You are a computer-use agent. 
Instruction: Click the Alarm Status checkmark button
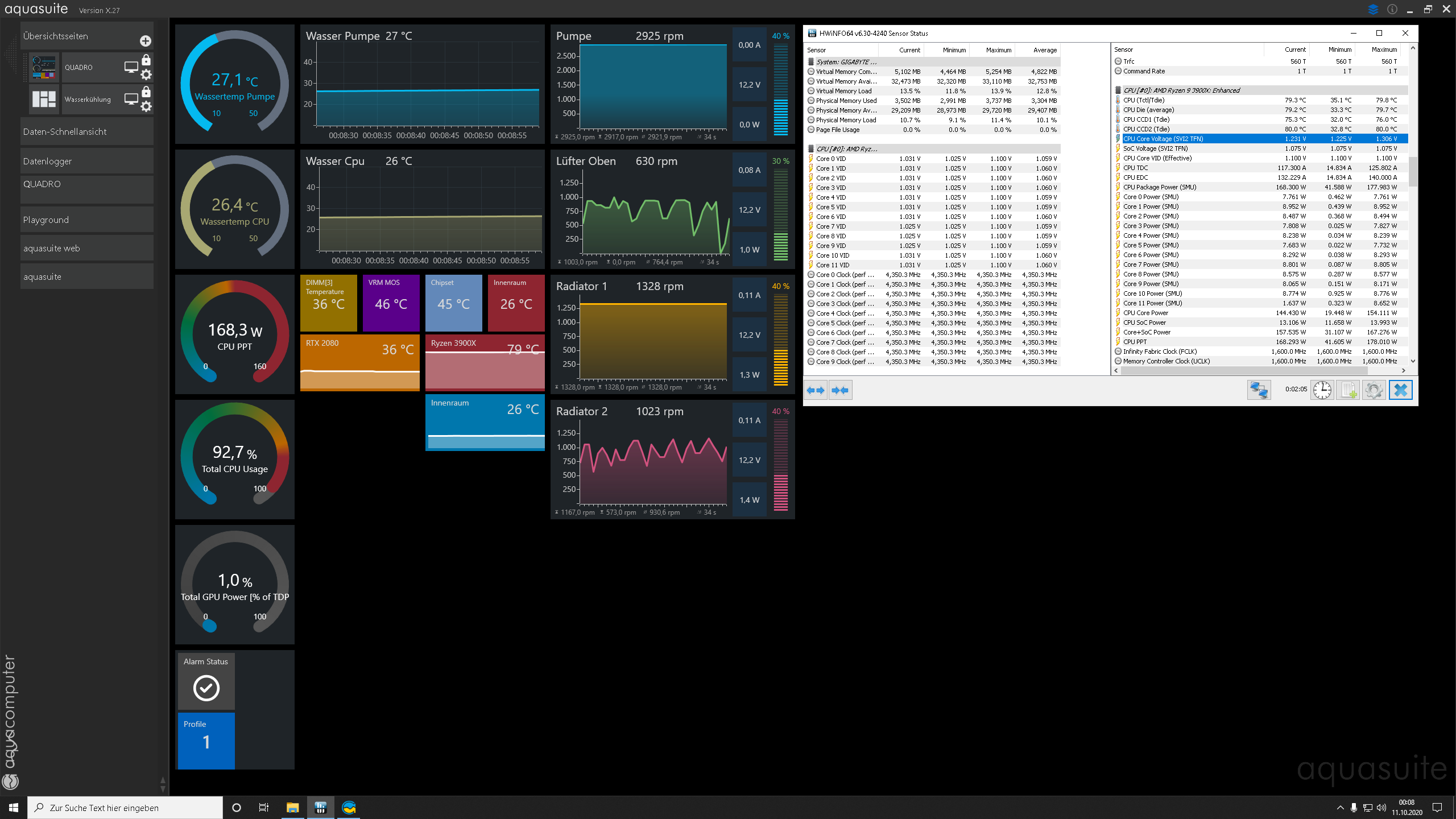207,687
